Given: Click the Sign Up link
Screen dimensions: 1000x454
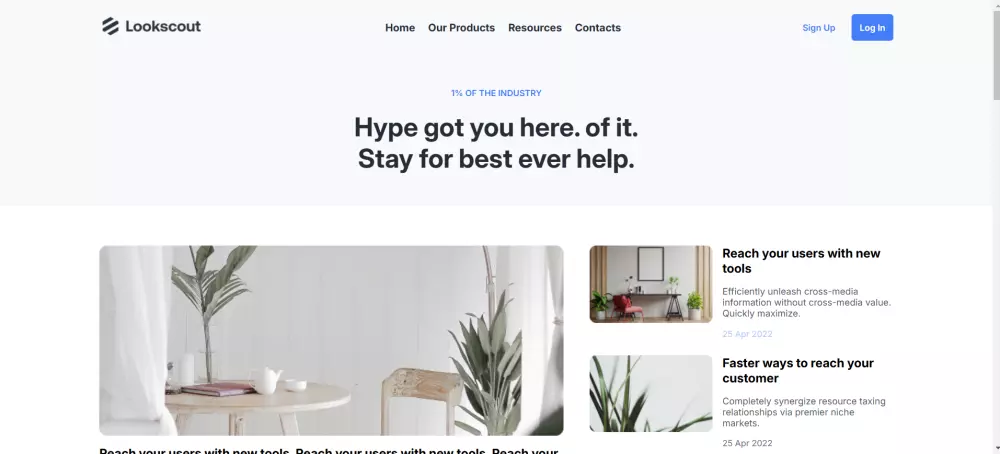Looking at the screenshot, I should (x=818, y=27).
